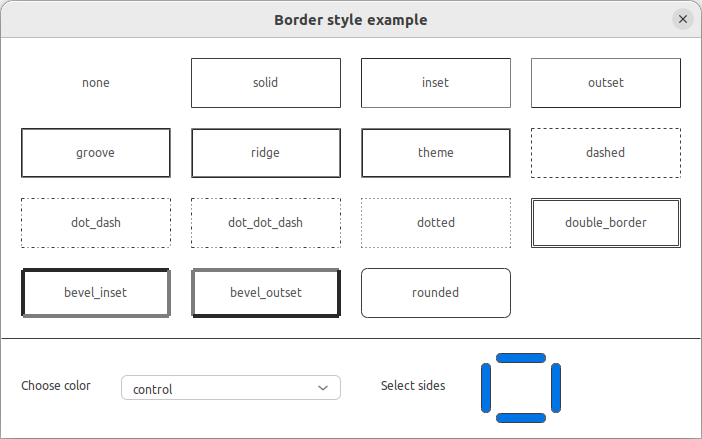The height and width of the screenshot is (439, 702).
Task: Close the Border style example window
Action: 683,19
